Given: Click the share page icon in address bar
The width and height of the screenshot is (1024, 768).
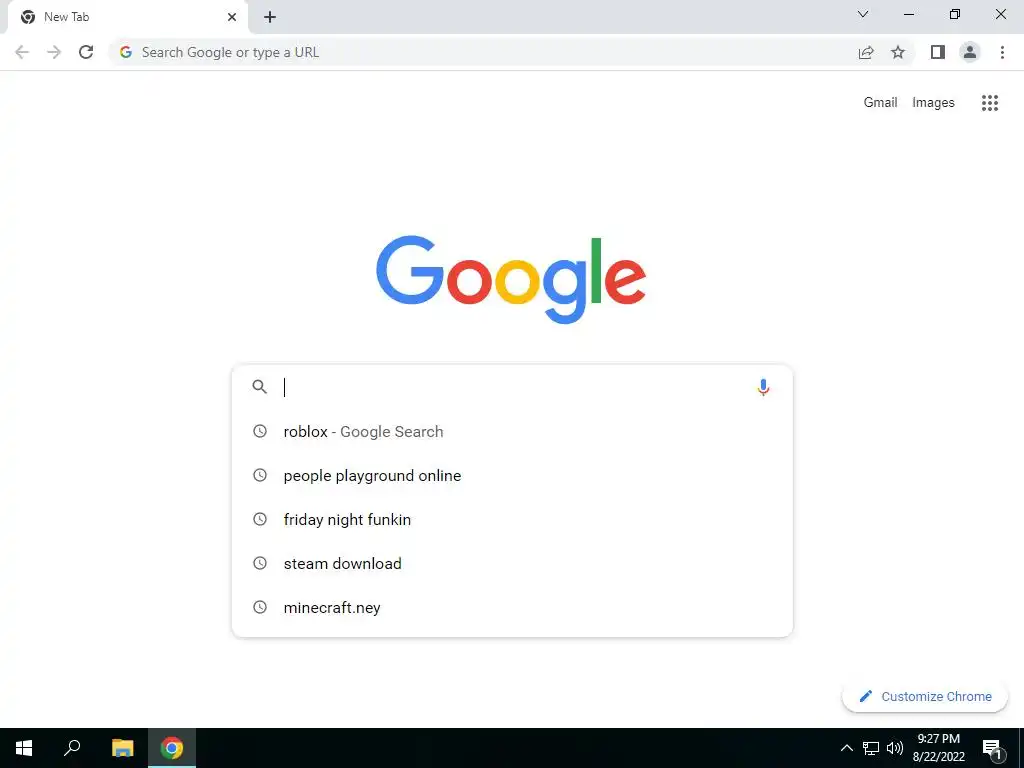Looking at the screenshot, I should (866, 52).
